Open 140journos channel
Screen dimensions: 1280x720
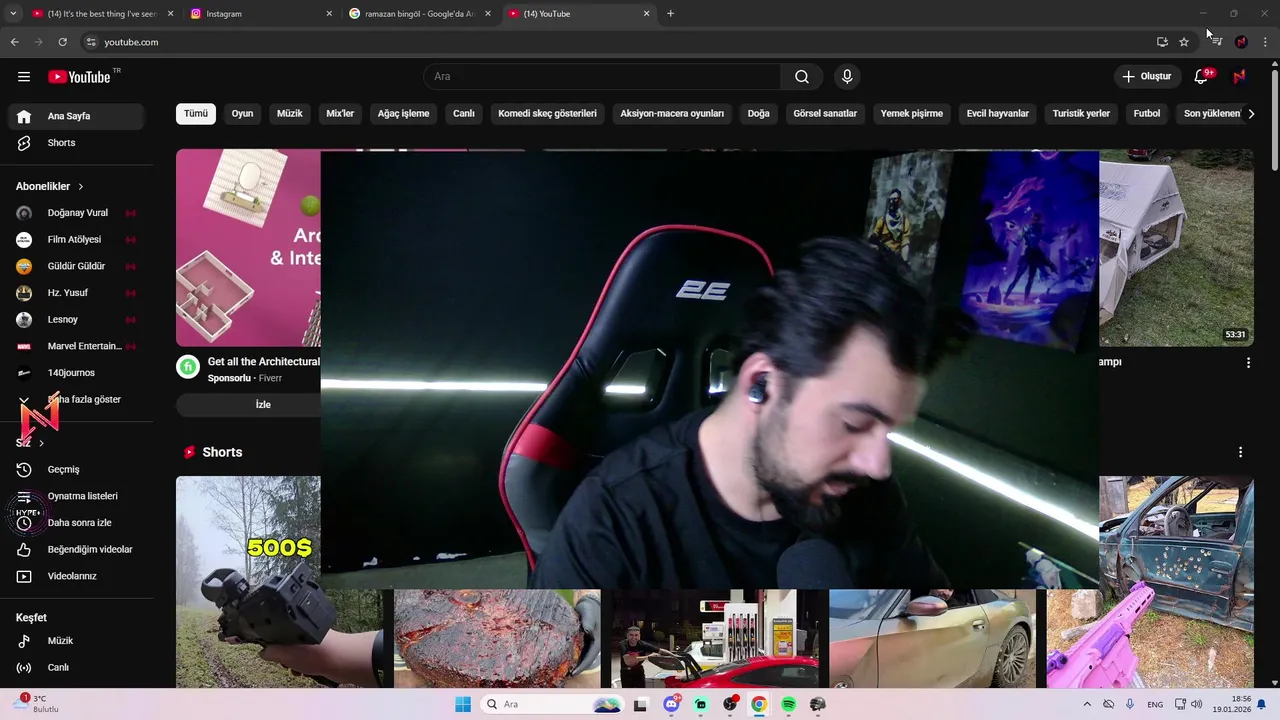click(x=78, y=373)
